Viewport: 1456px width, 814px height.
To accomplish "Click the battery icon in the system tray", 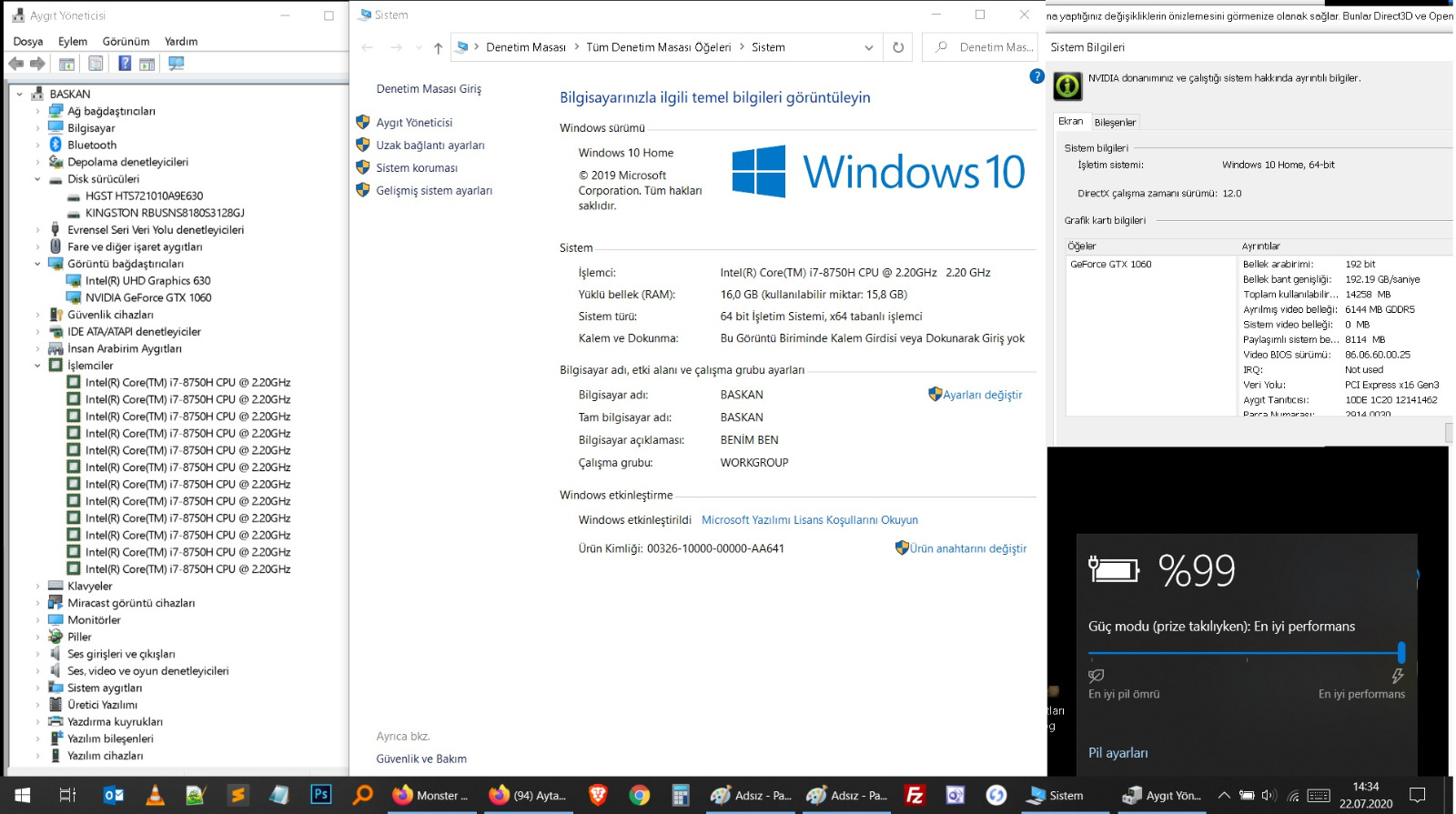I will (x=1247, y=796).
